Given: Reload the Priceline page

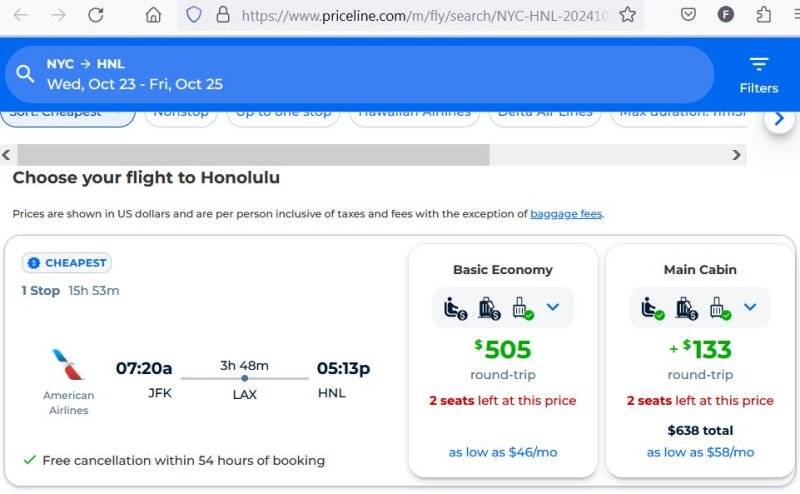Looking at the screenshot, I should (96, 15).
